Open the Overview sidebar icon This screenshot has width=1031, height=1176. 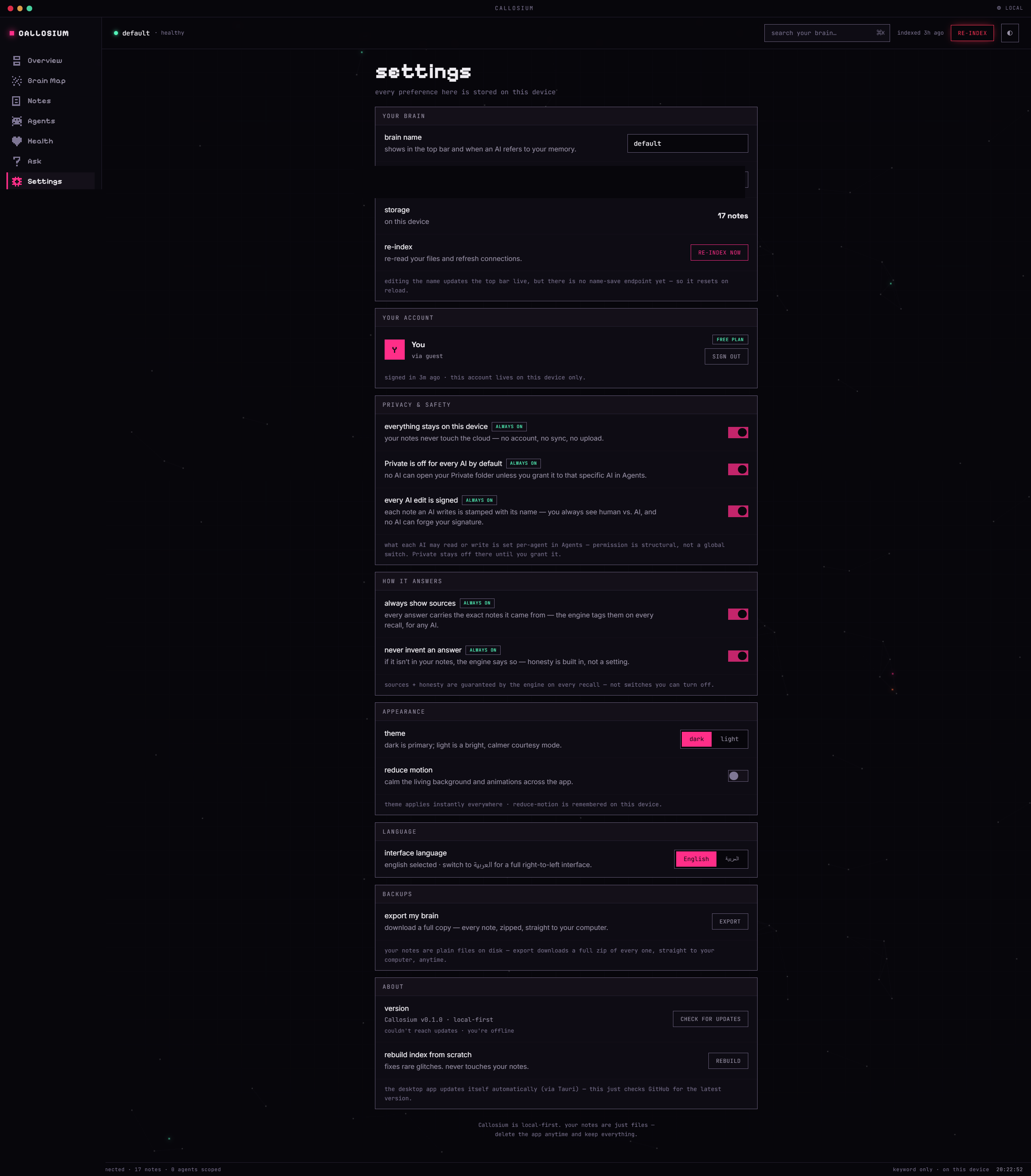17,60
